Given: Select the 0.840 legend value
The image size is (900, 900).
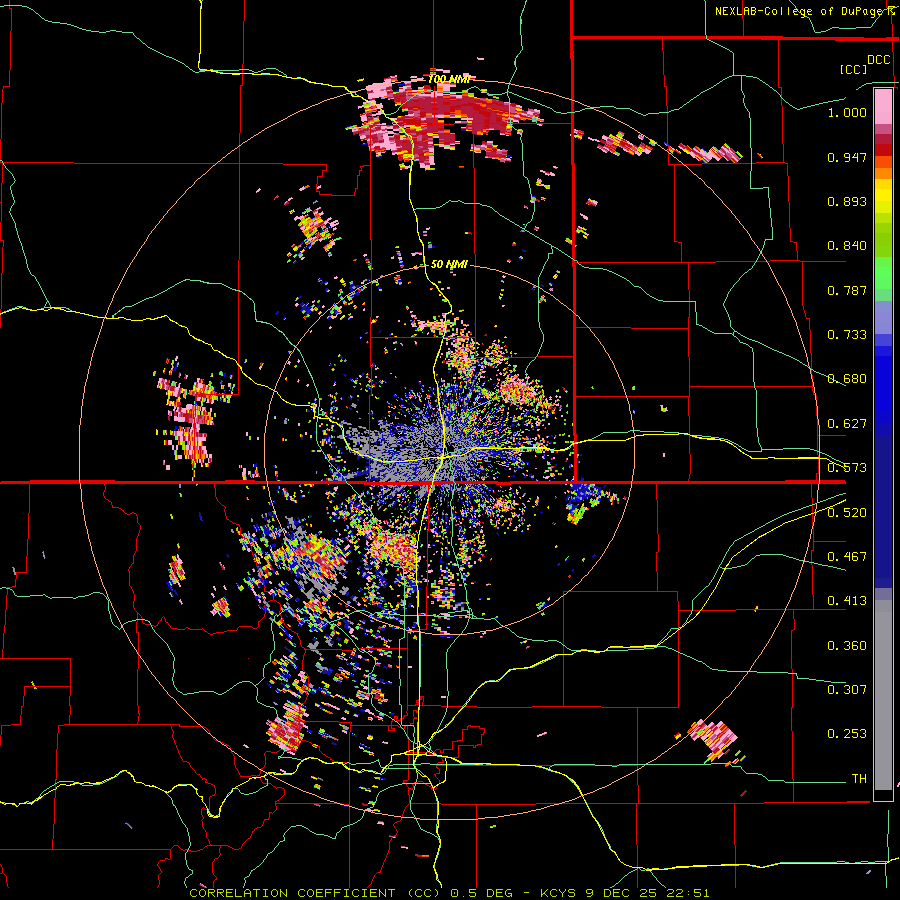Looking at the screenshot, I should tap(847, 246).
